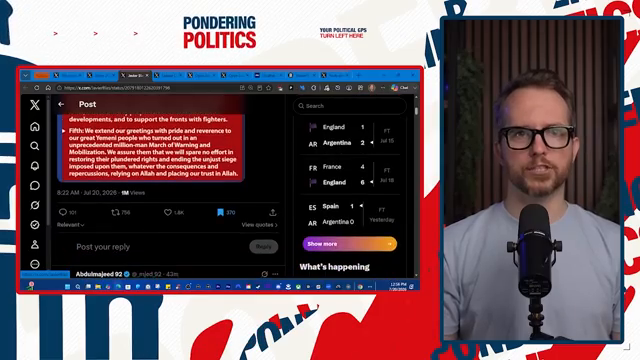The width and height of the screenshot is (640, 360).
Task: Open the Spain vs Argentina match result
Action: tap(350, 214)
